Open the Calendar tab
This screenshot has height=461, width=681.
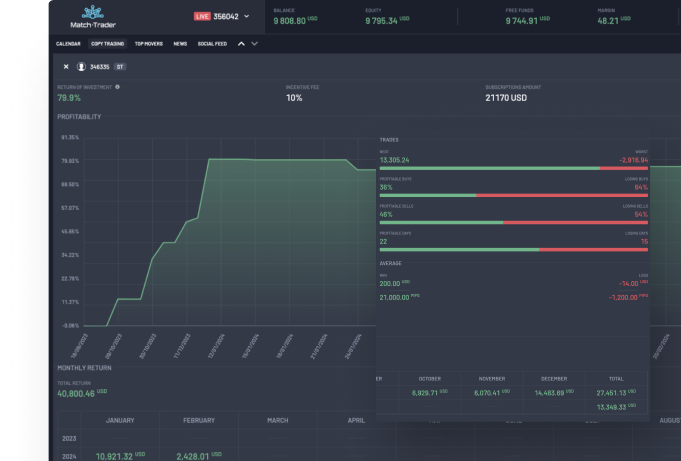(68, 44)
